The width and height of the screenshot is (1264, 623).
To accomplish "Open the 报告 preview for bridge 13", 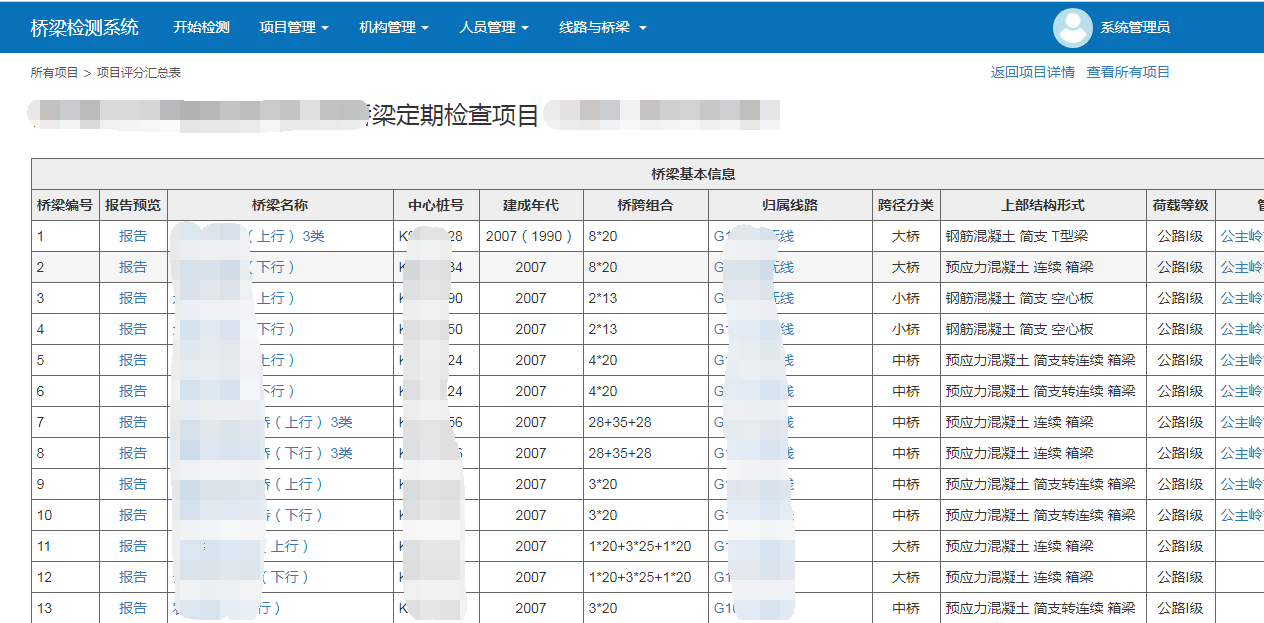I will tap(133, 608).
